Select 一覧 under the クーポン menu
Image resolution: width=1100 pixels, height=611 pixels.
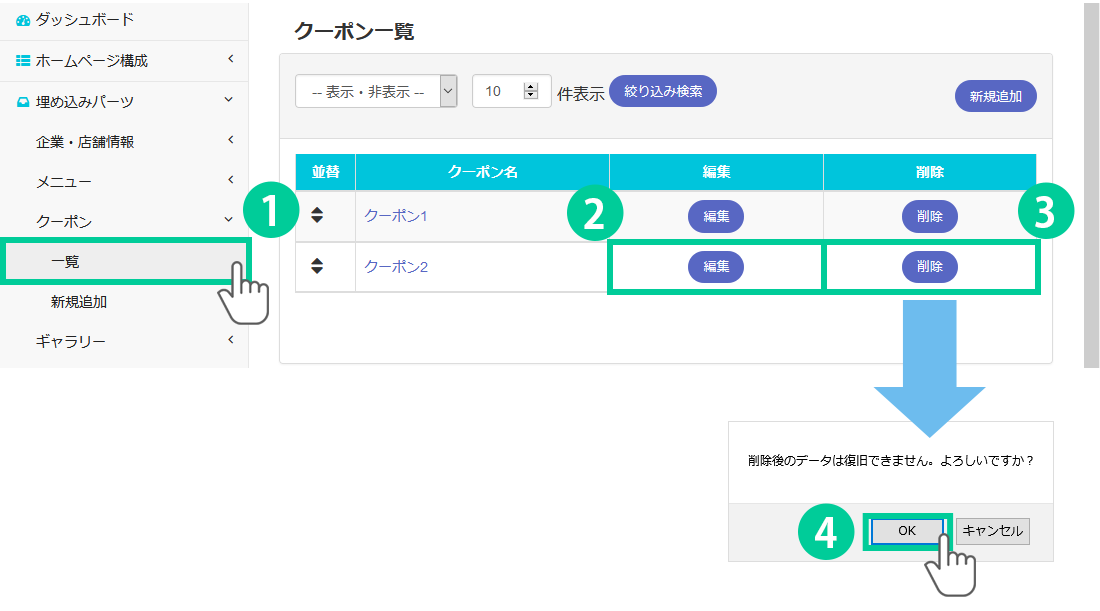click(65, 262)
